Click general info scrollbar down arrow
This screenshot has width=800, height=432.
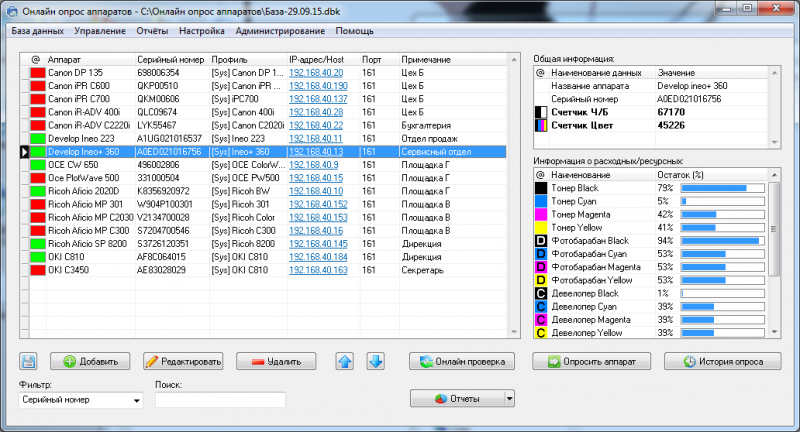pyautogui.click(x=774, y=142)
